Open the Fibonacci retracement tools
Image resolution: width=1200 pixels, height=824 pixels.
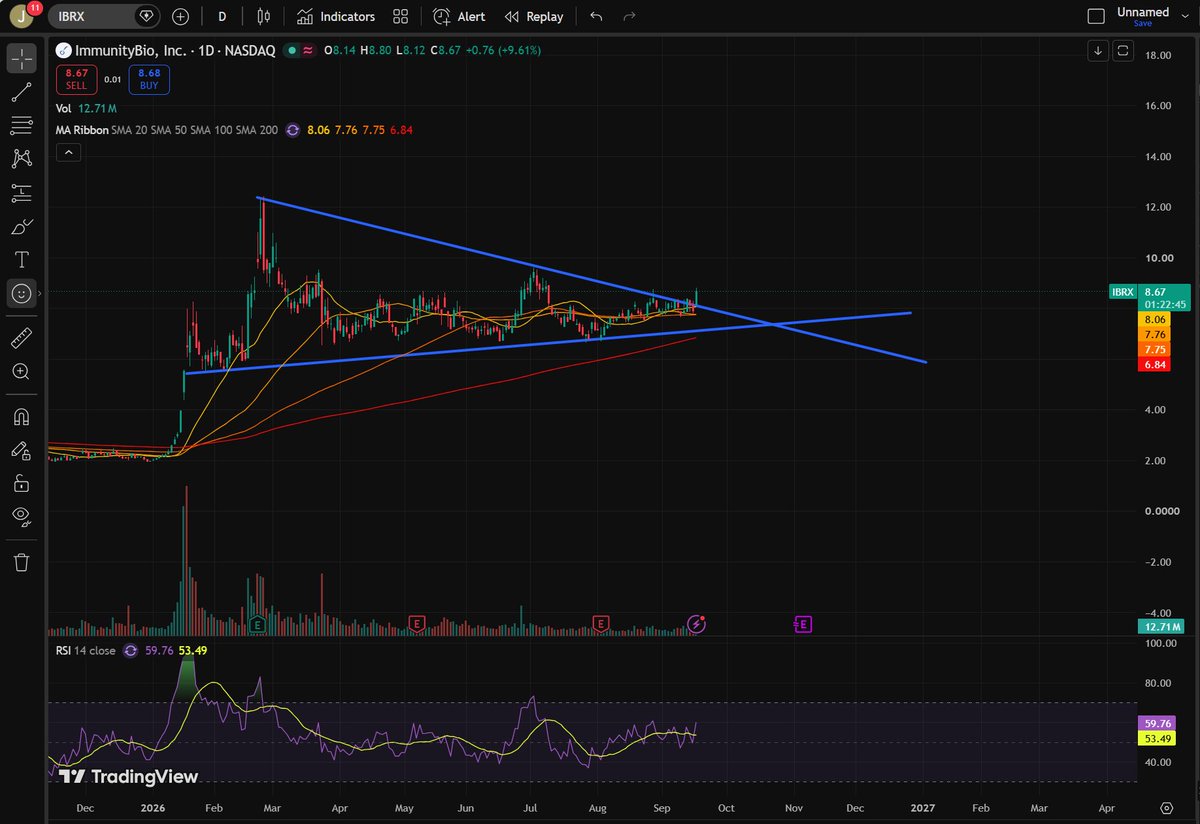click(22, 126)
